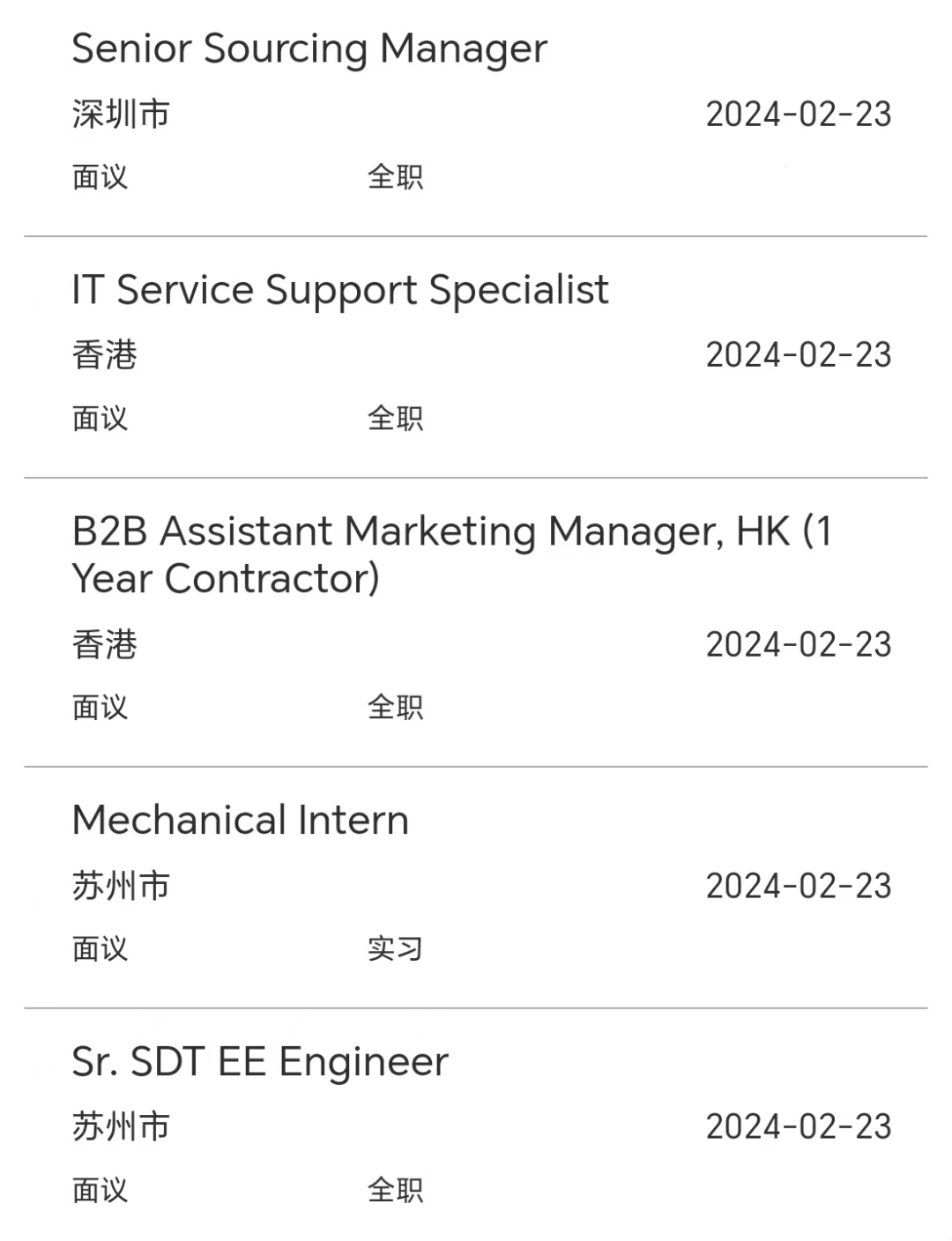Click the 全职 tag on B2B Assistant Marketing Manager

click(395, 707)
